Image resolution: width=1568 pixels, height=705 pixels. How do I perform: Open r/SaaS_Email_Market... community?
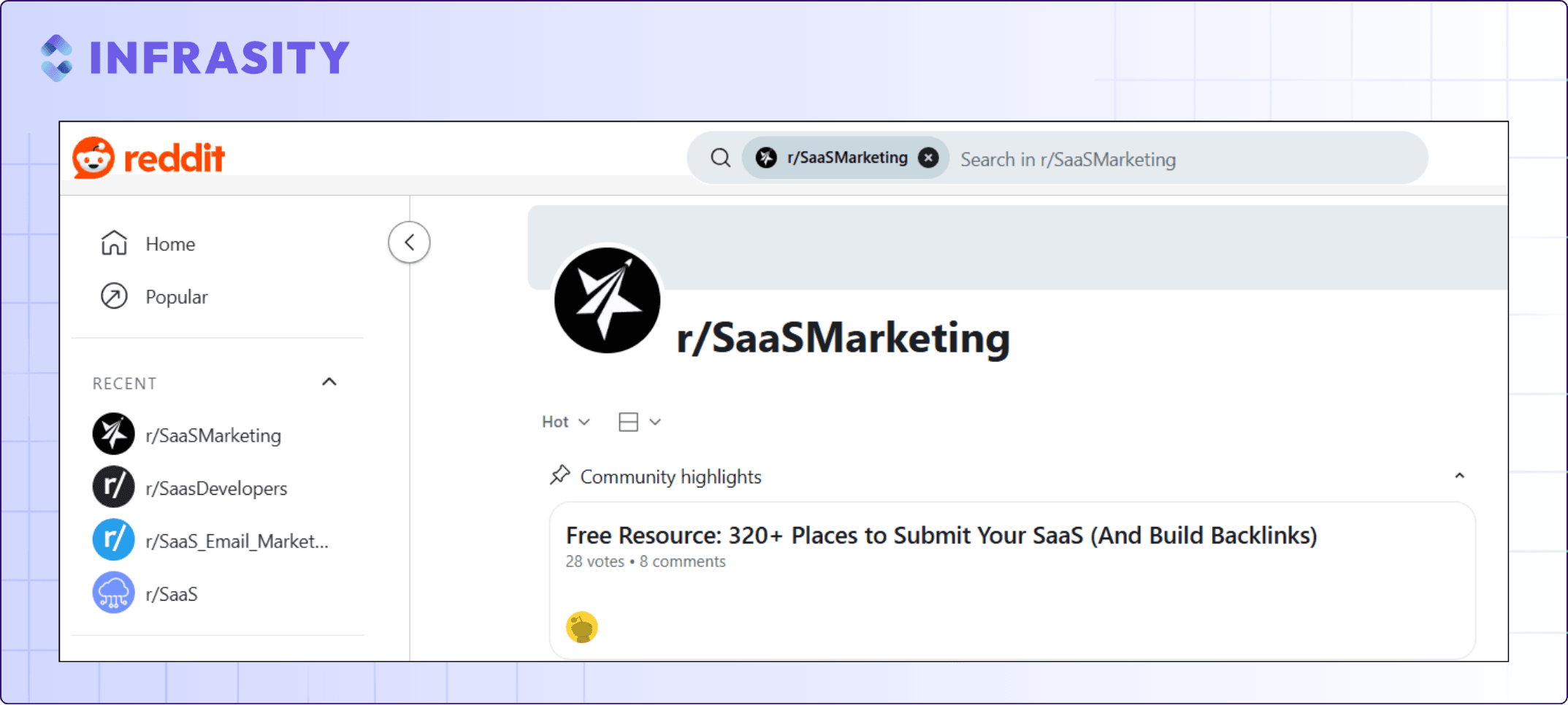pos(237,542)
